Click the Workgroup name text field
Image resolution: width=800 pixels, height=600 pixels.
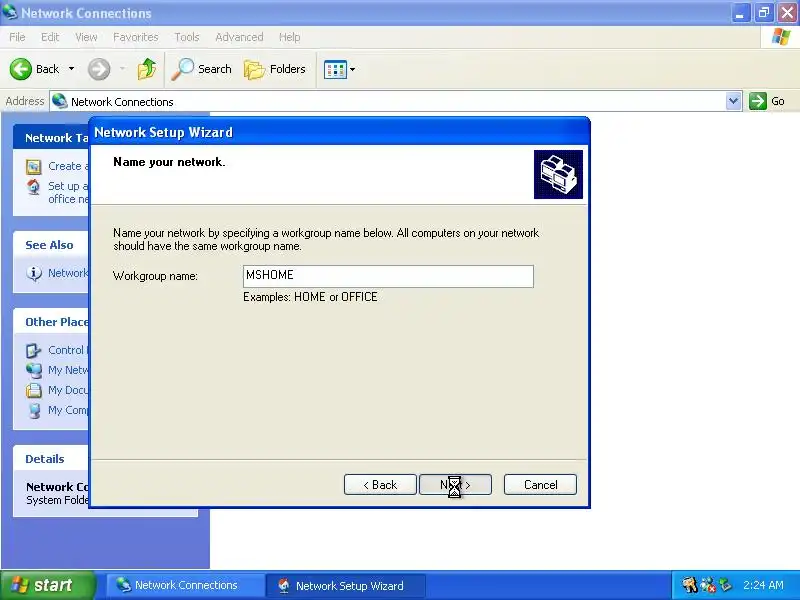pyautogui.click(x=388, y=276)
